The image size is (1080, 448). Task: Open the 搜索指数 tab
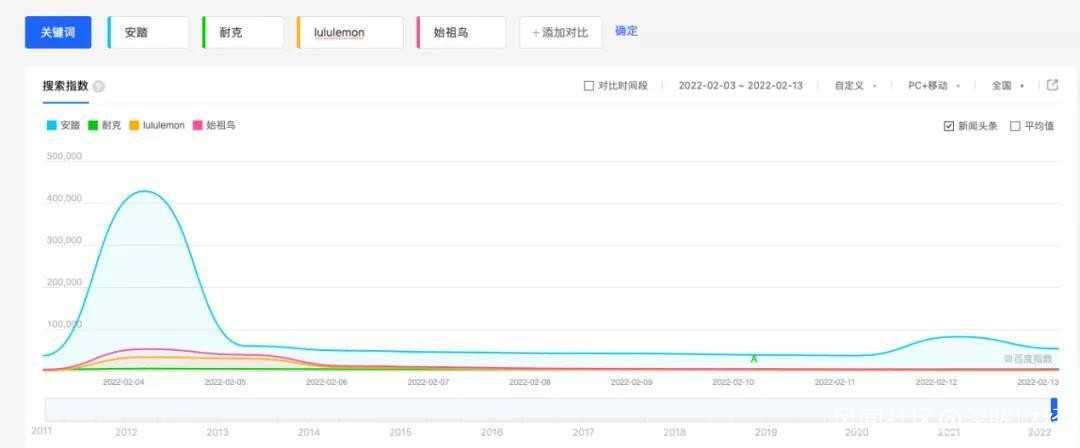coord(65,86)
